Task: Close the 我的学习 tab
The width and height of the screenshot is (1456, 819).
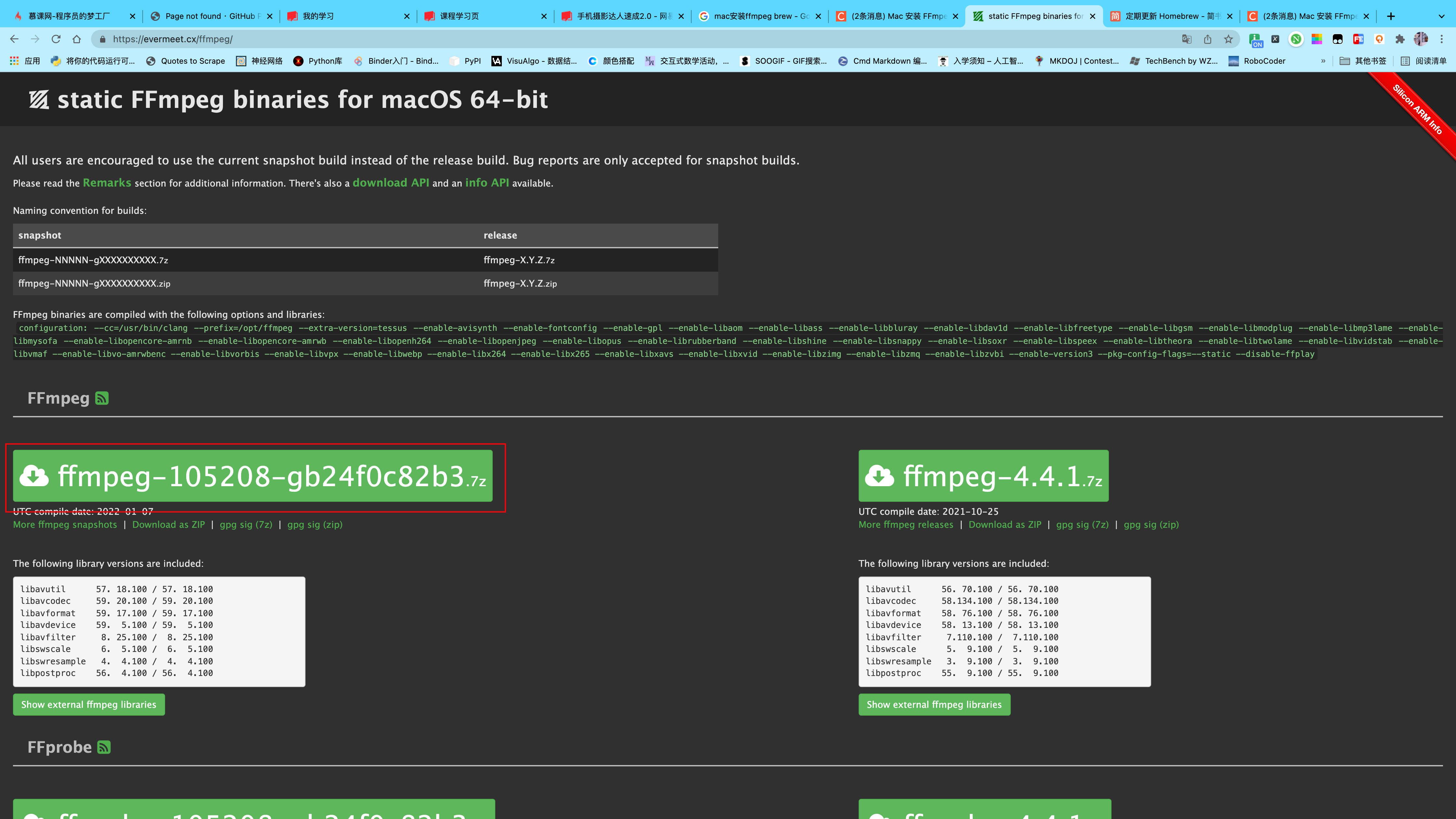Action: [407, 16]
